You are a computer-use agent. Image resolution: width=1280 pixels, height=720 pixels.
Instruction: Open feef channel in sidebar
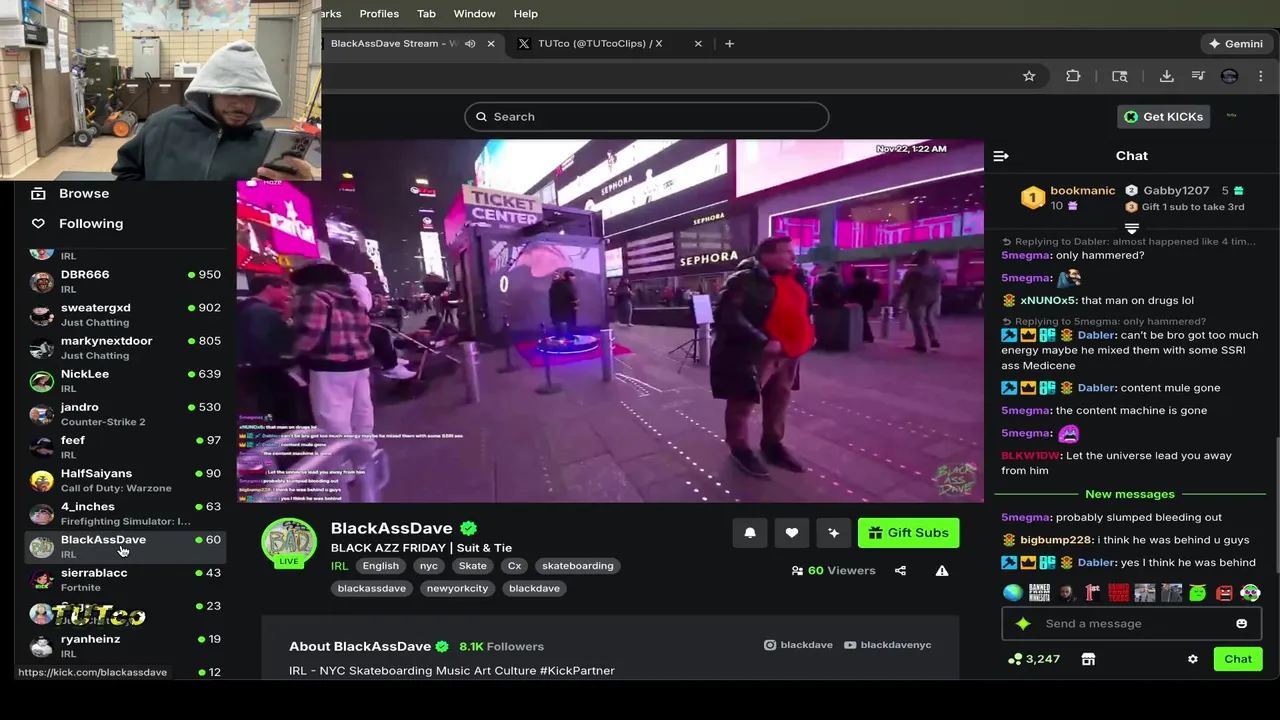pos(125,447)
